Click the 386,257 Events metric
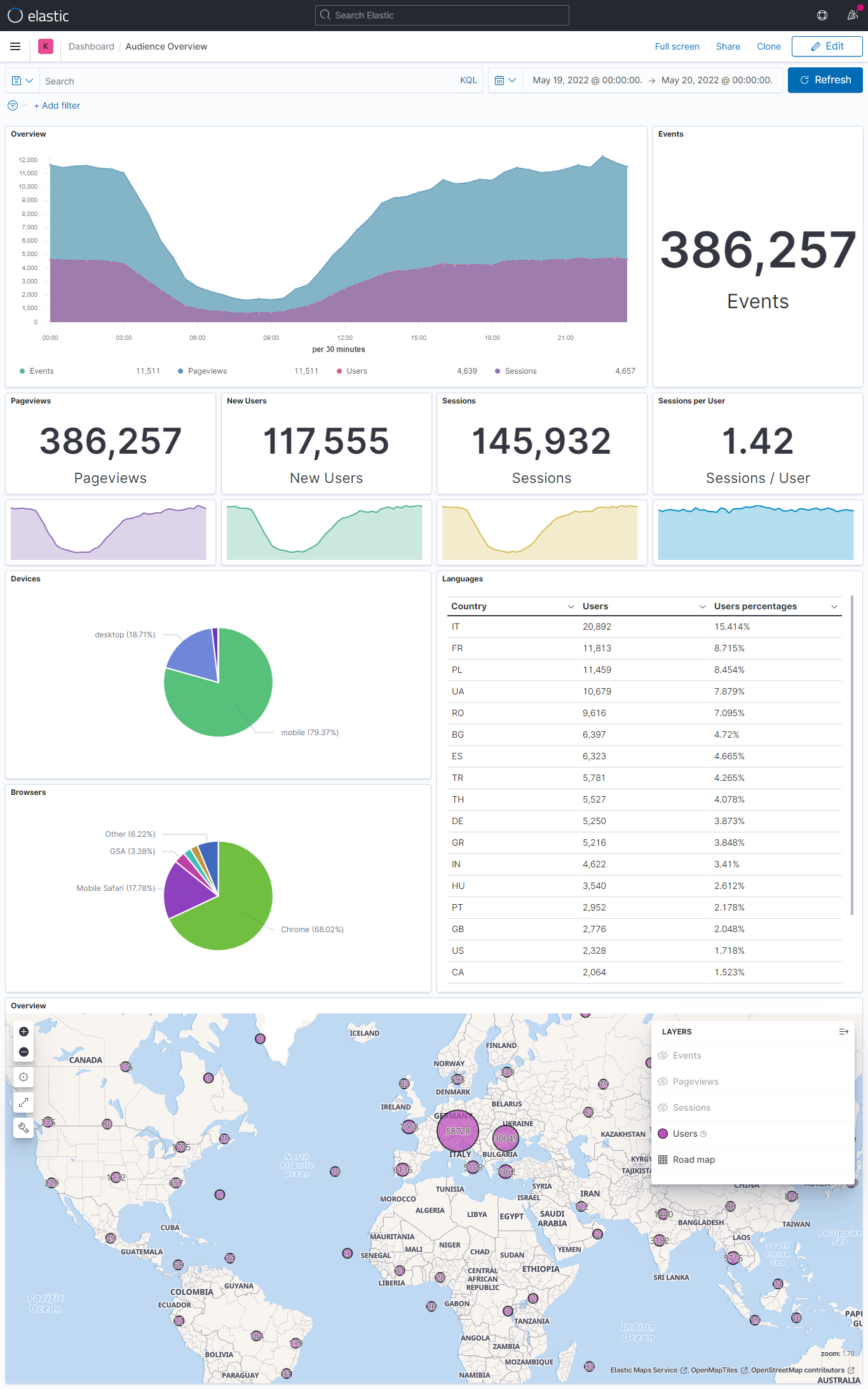The width and height of the screenshot is (868, 1389). click(x=758, y=251)
